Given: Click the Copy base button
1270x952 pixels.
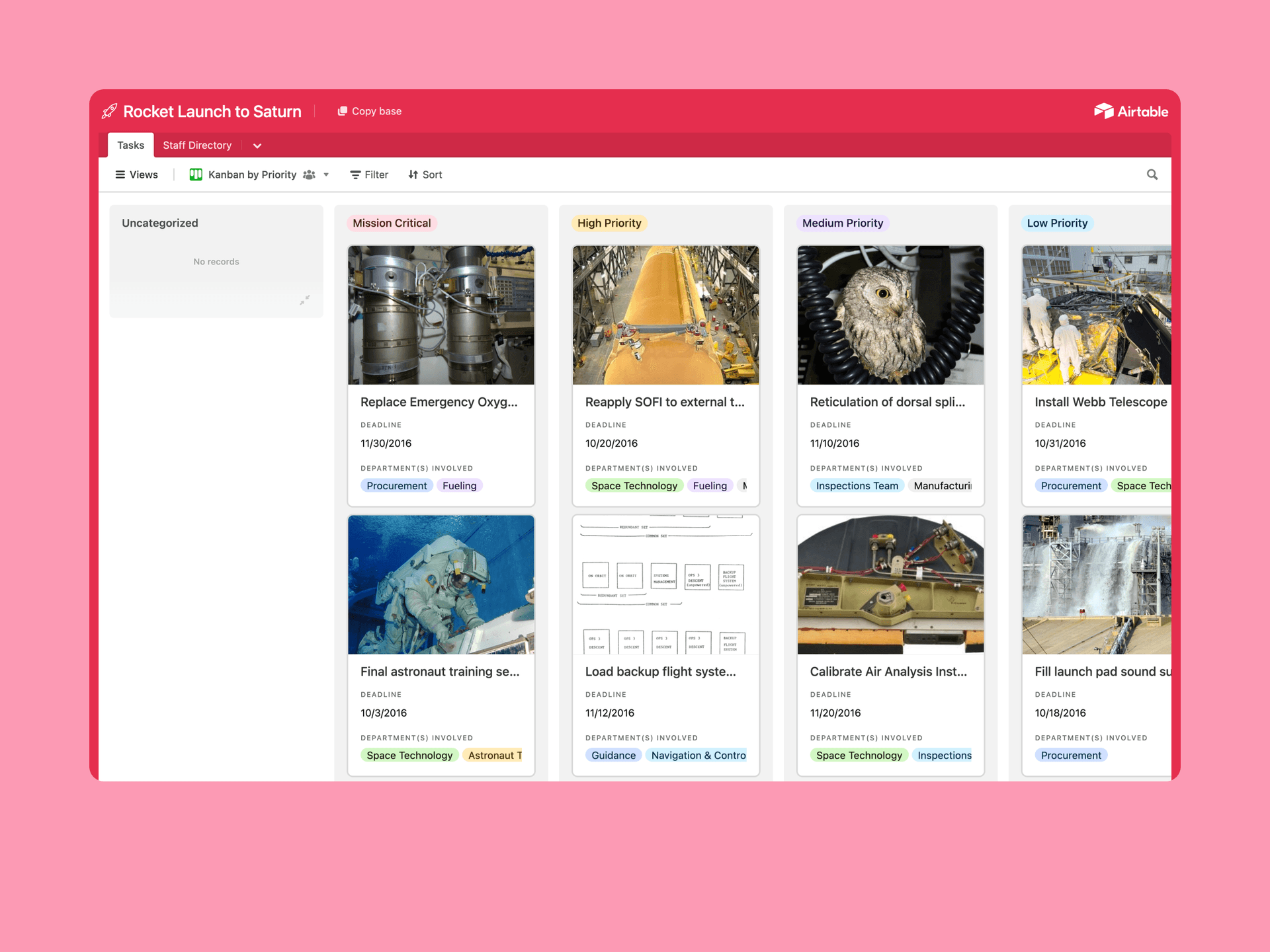Looking at the screenshot, I should tap(369, 111).
